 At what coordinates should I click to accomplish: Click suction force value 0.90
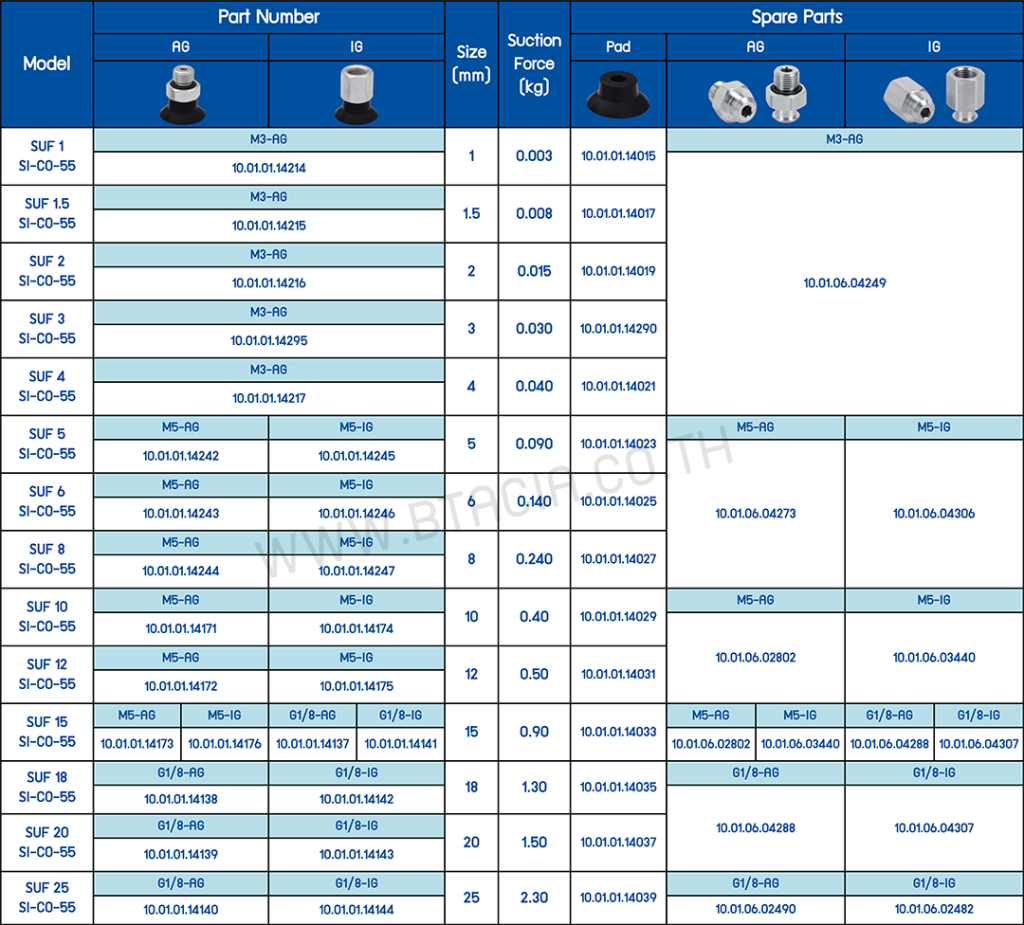[x=534, y=732]
